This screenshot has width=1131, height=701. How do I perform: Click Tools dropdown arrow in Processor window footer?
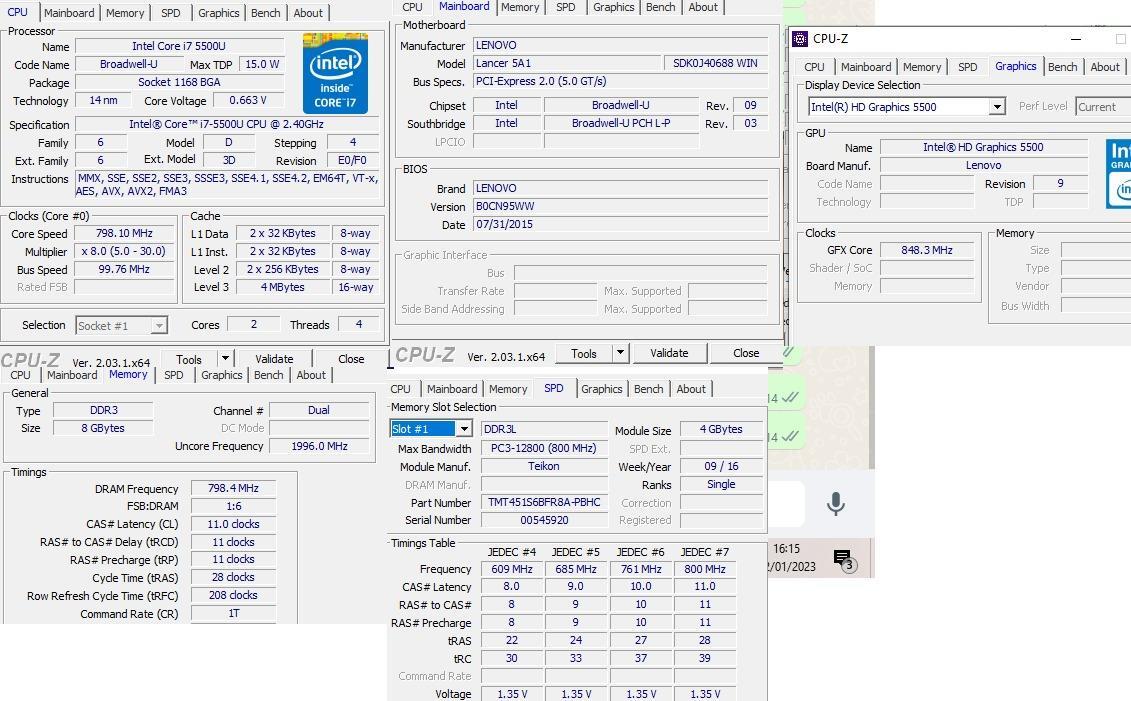click(x=225, y=358)
